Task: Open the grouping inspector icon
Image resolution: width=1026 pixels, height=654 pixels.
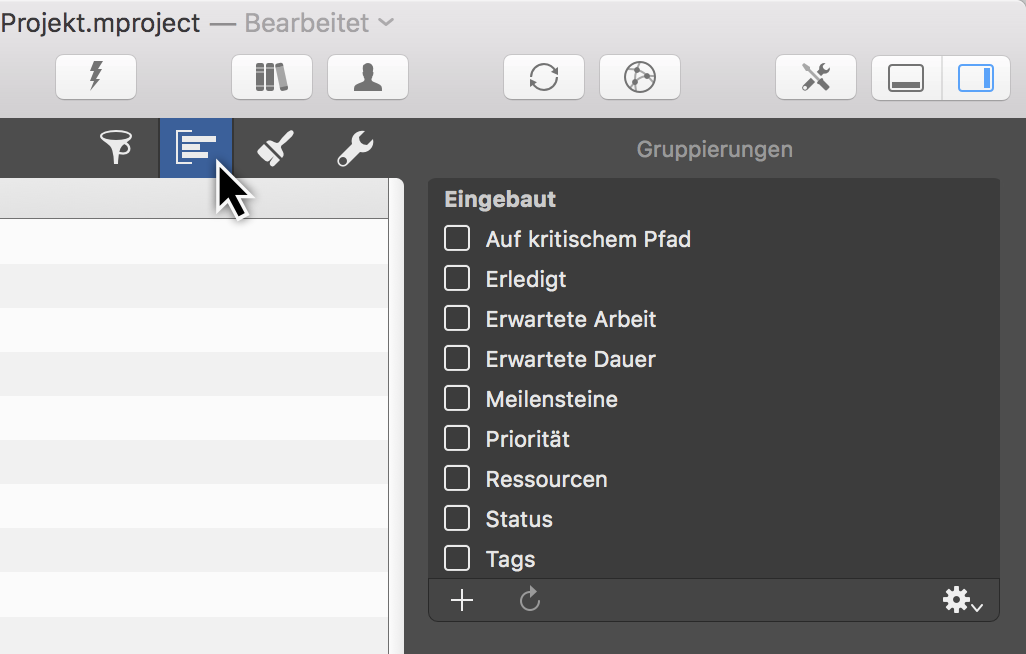Action: (195, 147)
